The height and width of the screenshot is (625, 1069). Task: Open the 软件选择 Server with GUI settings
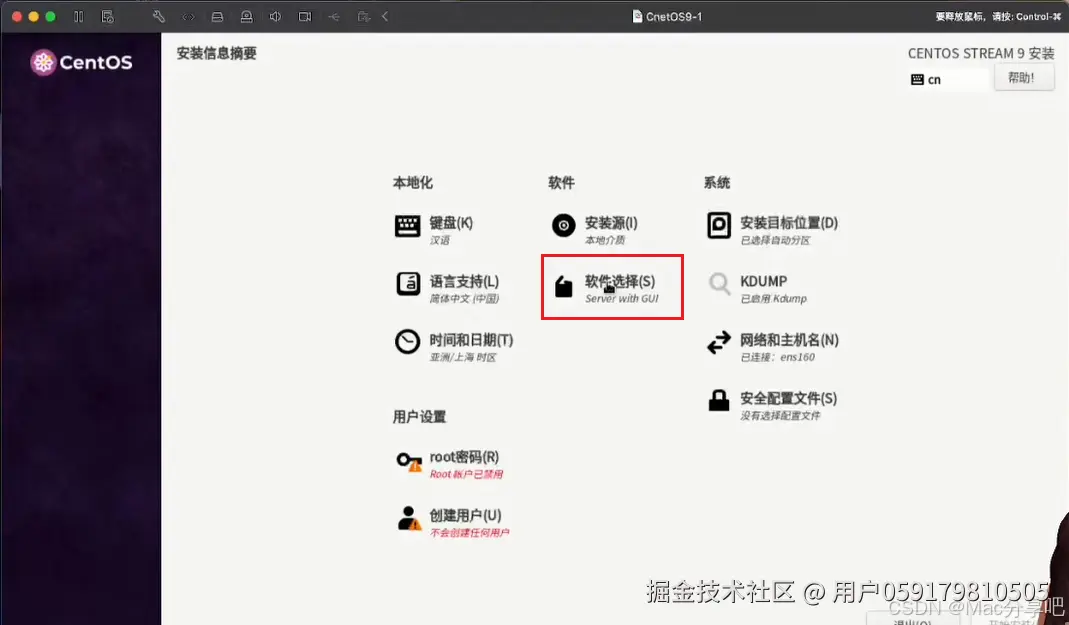(x=612, y=287)
